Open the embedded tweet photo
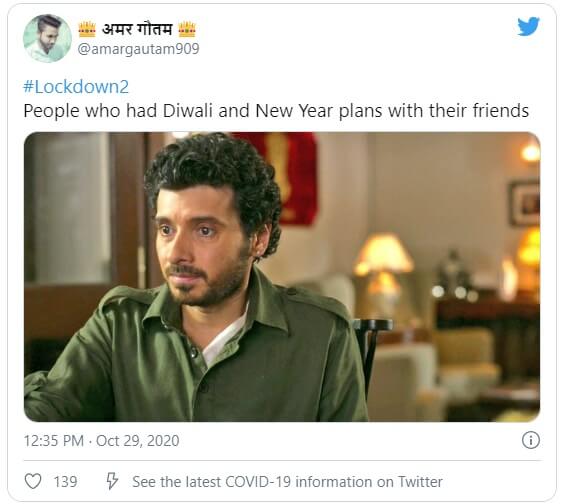The image size is (562, 504). point(282,277)
